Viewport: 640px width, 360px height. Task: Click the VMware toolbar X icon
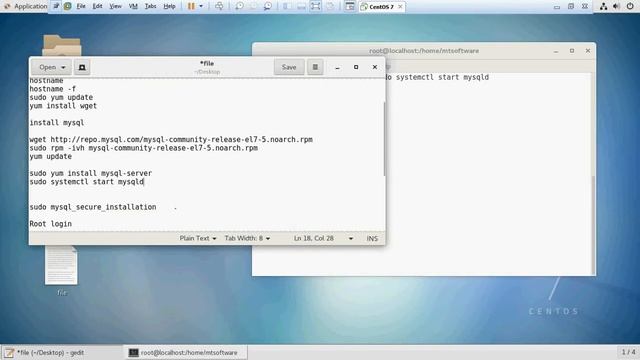(x=584, y=7)
